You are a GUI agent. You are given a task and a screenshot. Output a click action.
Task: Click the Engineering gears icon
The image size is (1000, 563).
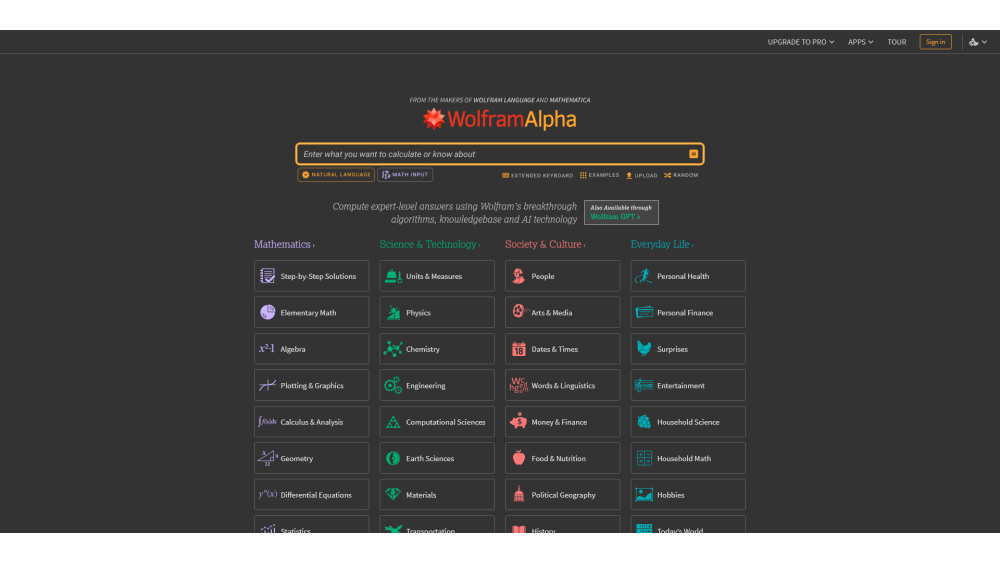pos(393,385)
